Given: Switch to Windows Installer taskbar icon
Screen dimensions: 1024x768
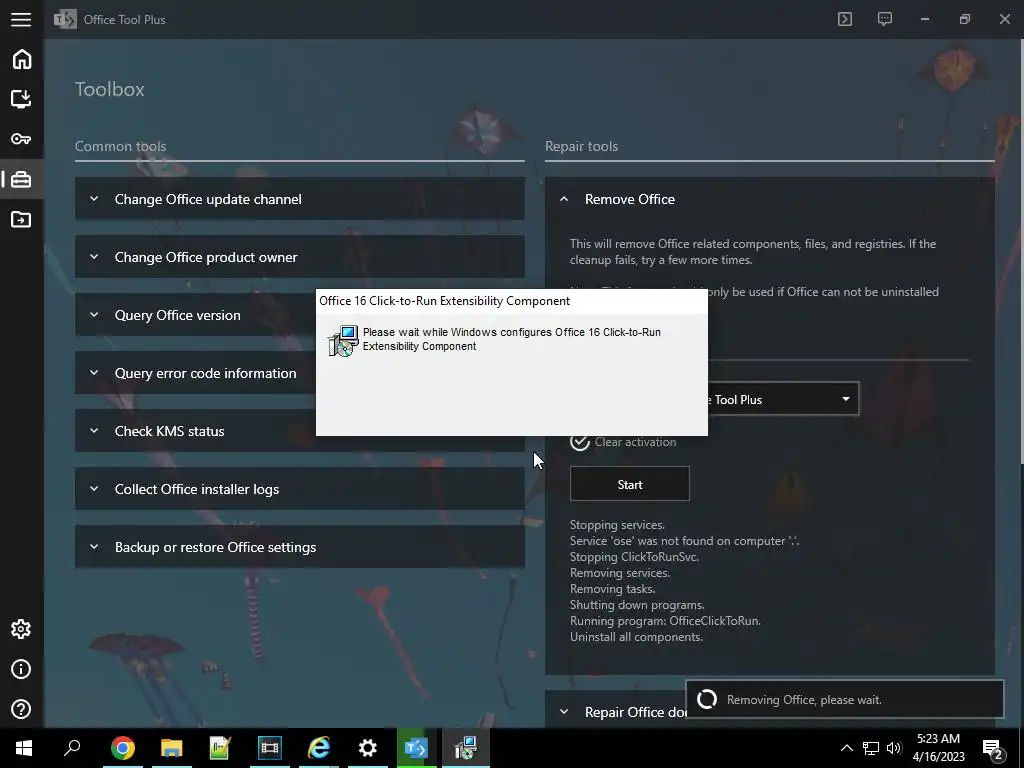Looking at the screenshot, I should (466, 748).
